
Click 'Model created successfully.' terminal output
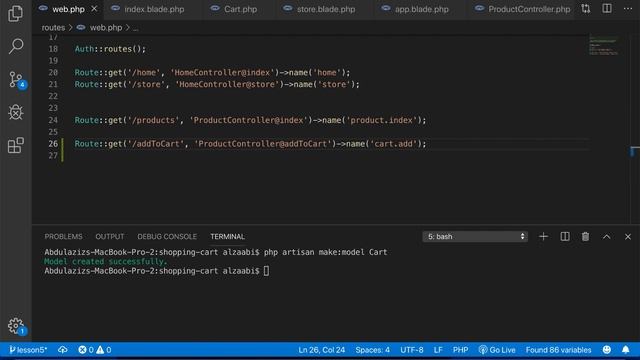[x=106, y=262]
